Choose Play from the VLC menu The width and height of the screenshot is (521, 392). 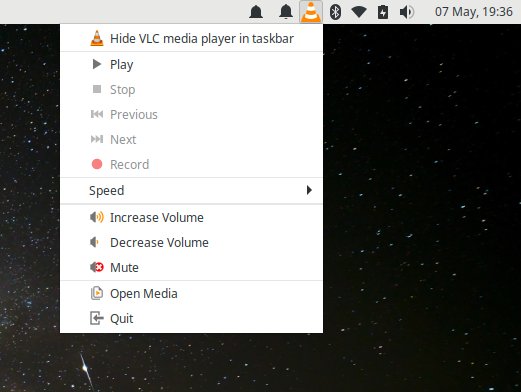191,64
